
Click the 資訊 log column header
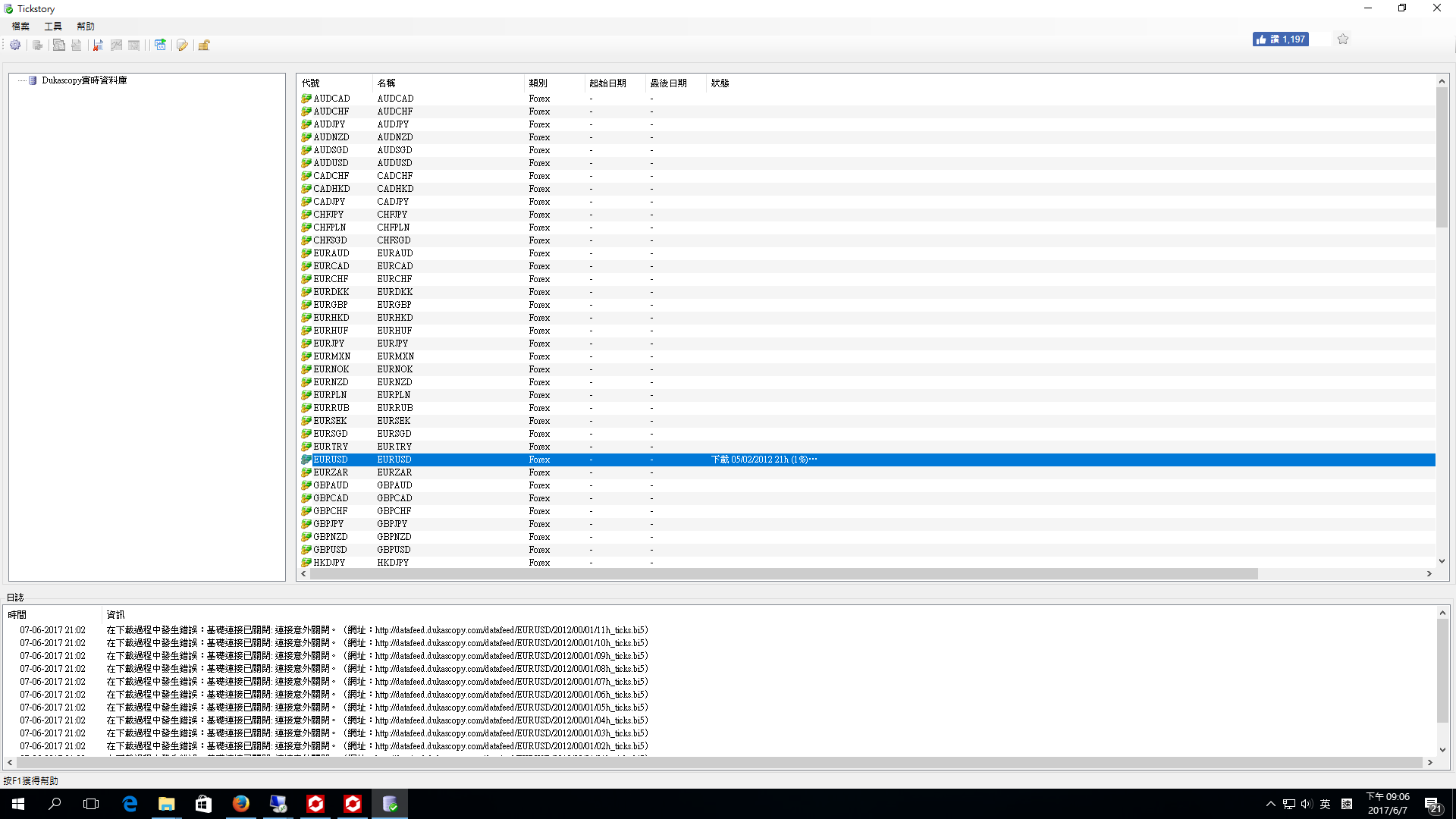pos(115,615)
